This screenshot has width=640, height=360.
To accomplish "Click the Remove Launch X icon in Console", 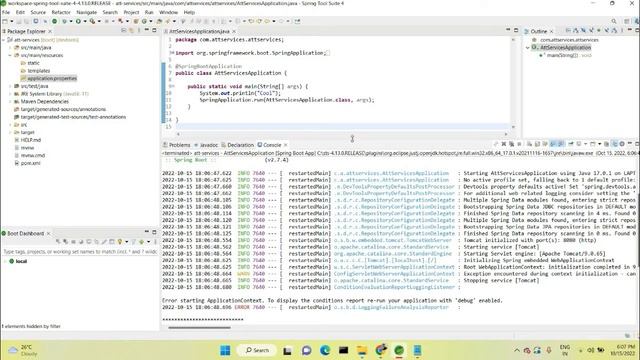I will pos(504,144).
